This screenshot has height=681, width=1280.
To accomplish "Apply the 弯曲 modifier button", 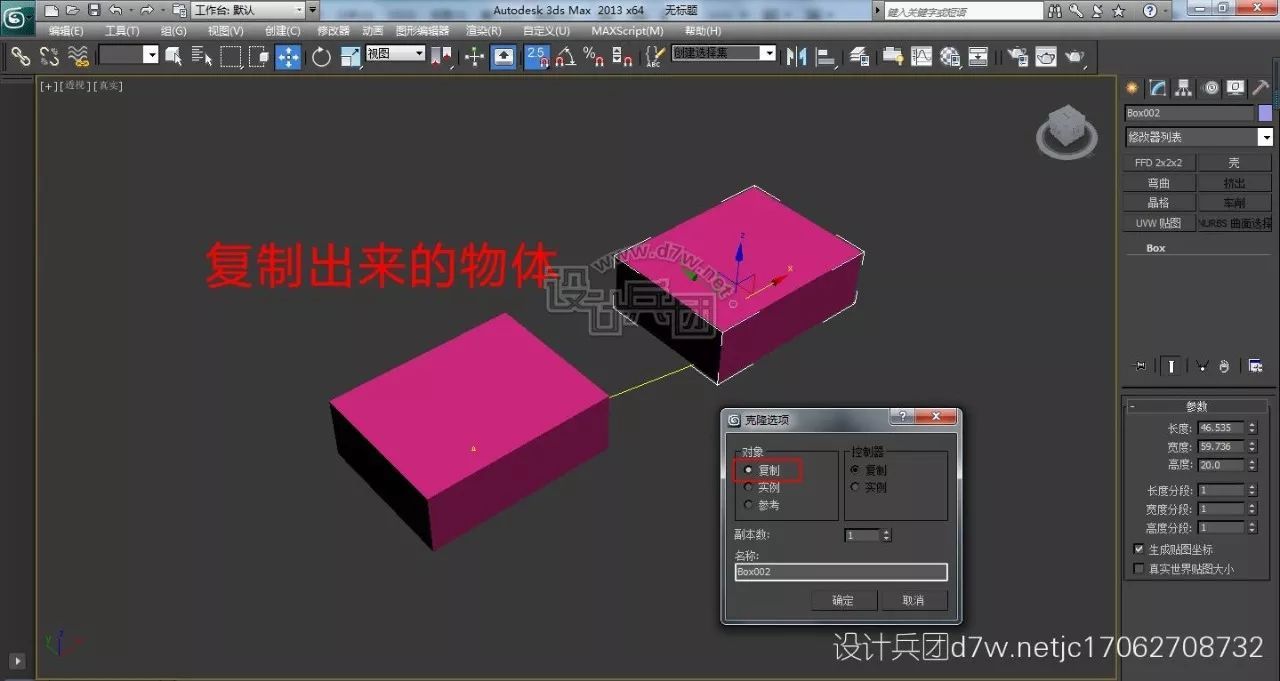I will 1159,183.
